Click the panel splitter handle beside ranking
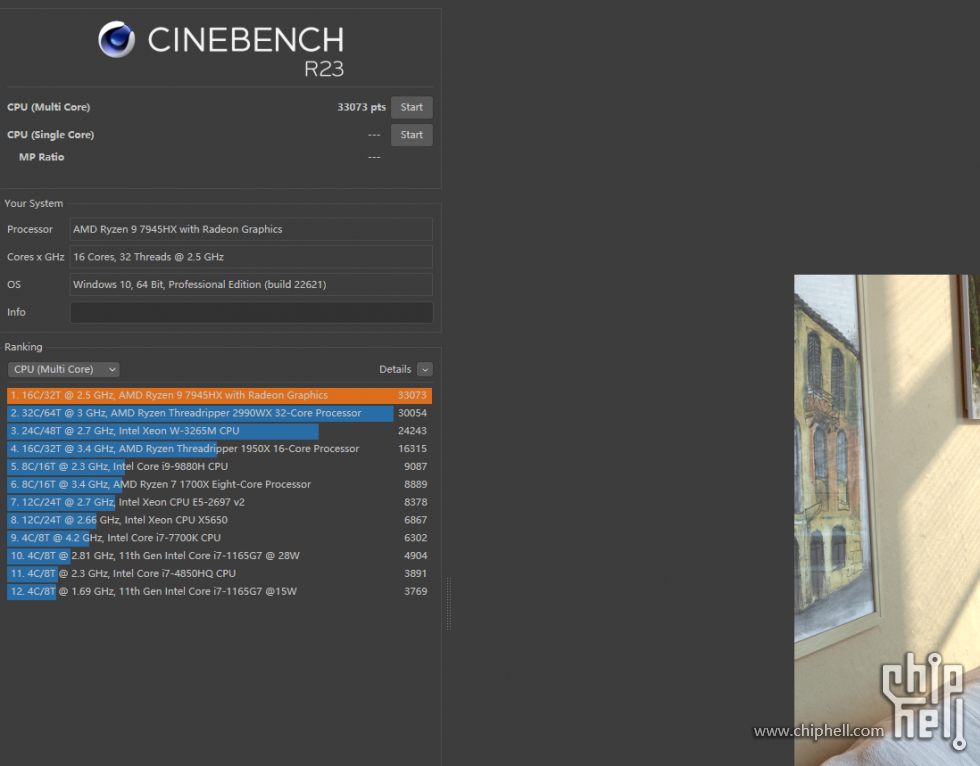The height and width of the screenshot is (766, 980). 449,604
